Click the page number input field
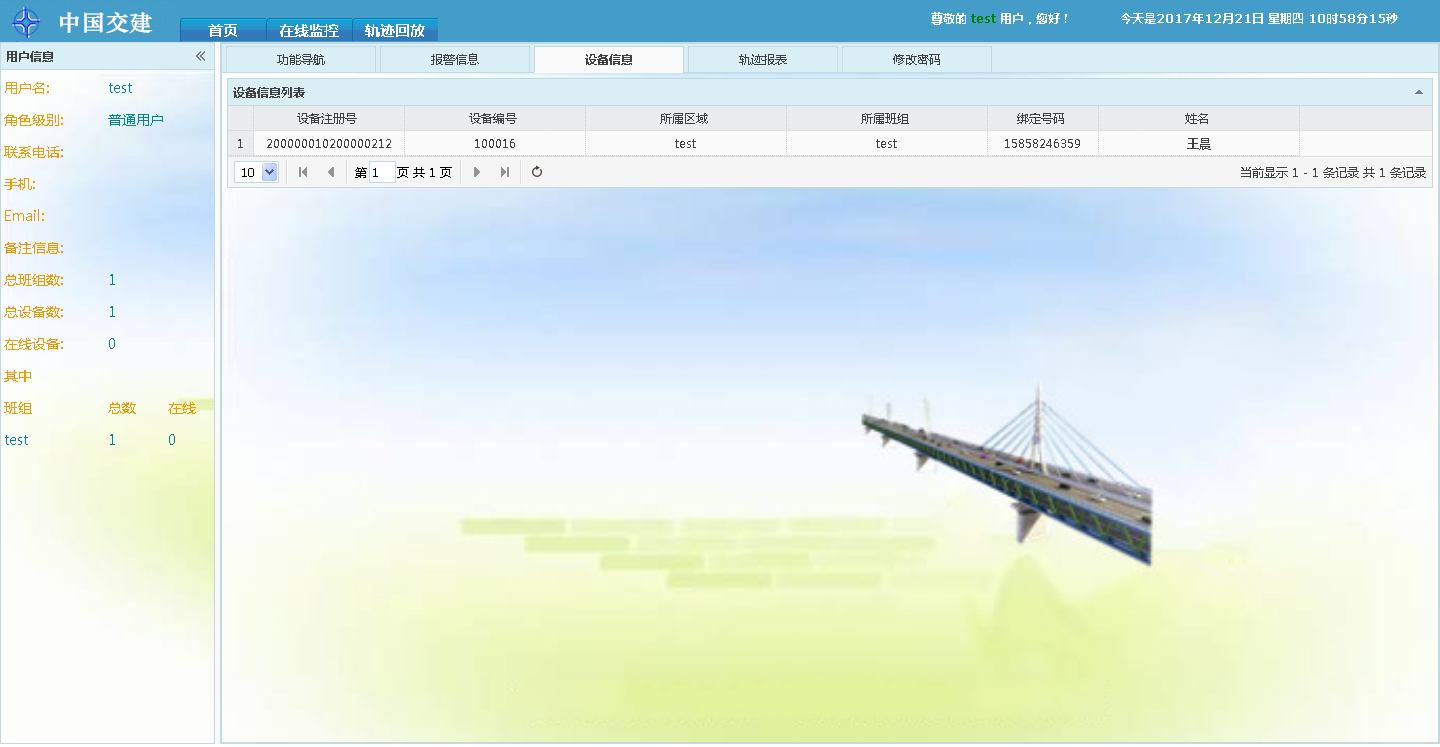Image resolution: width=1440 pixels, height=747 pixels. point(382,172)
